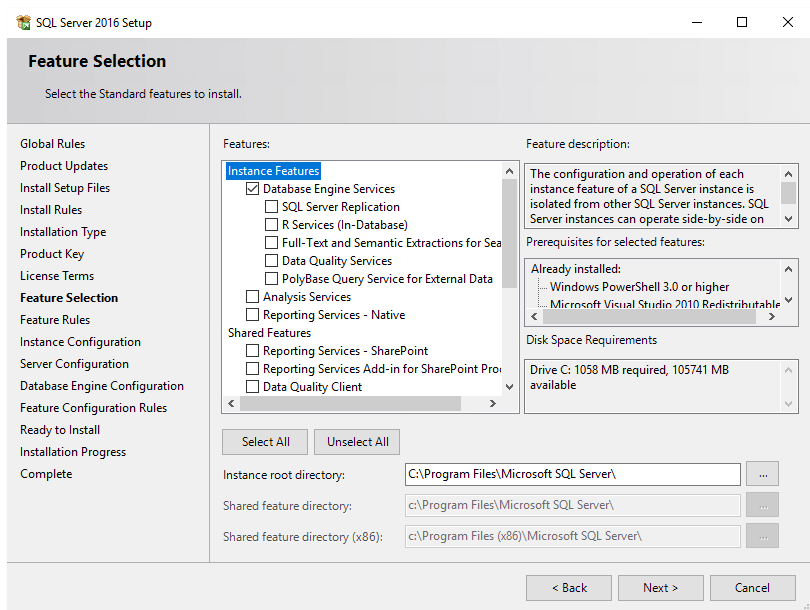The width and height of the screenshot is (810, 610).
Task: Open the Instance Configuration step
Action: [x=80, y=342]
